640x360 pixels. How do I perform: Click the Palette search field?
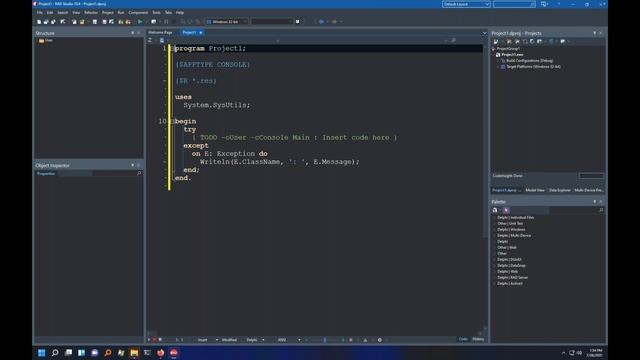[576, 210]
